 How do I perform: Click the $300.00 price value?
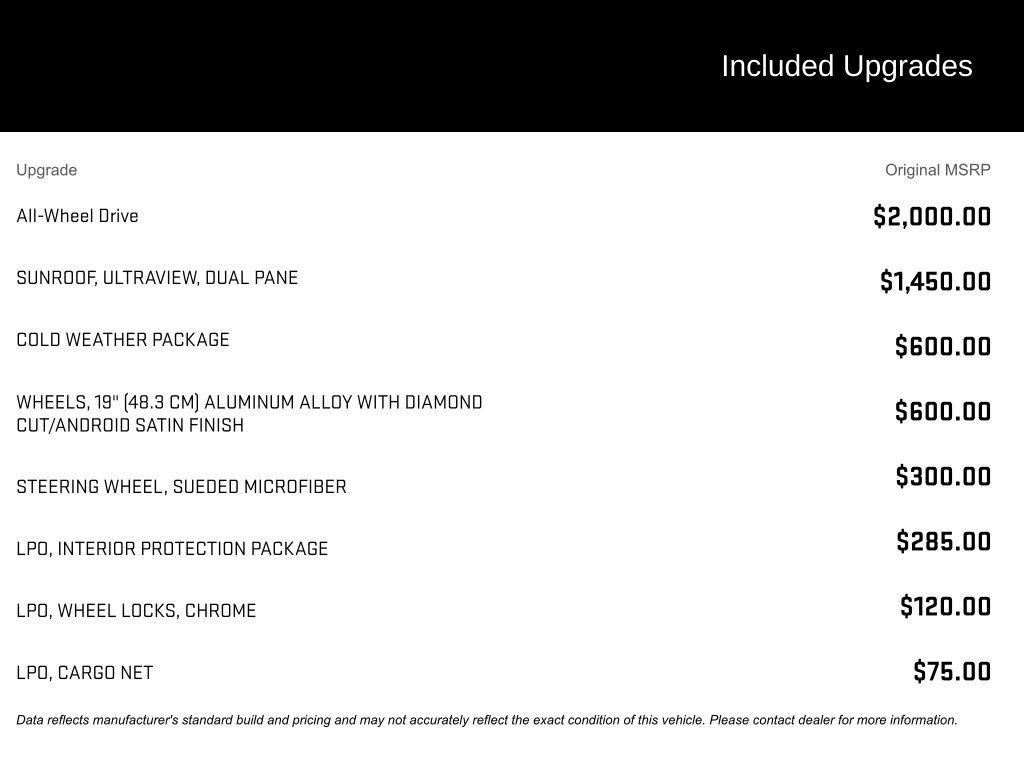[x=944, y=476]
